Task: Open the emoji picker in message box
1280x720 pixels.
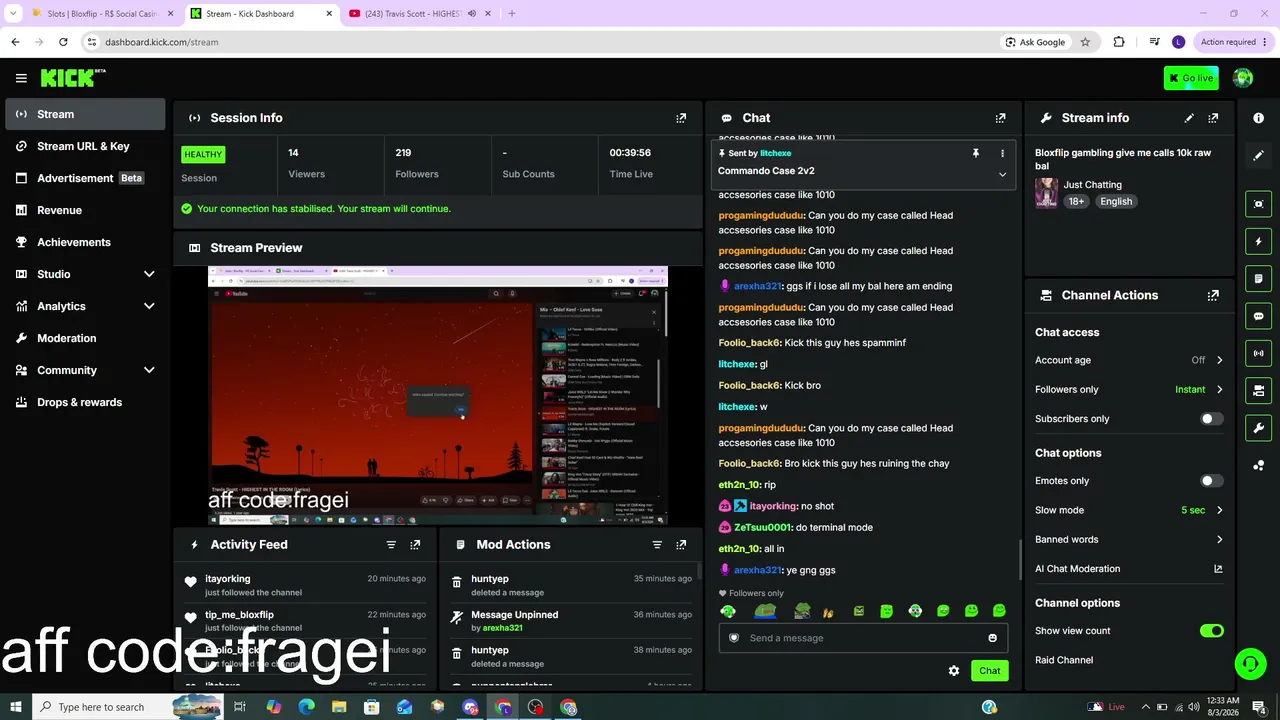Action: click(x=992, y=638)
